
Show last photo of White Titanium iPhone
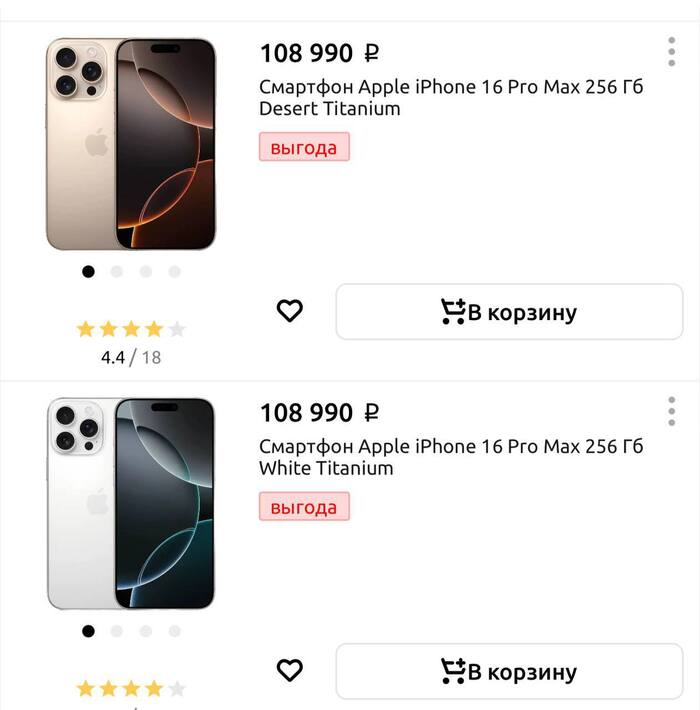[175, 631]
